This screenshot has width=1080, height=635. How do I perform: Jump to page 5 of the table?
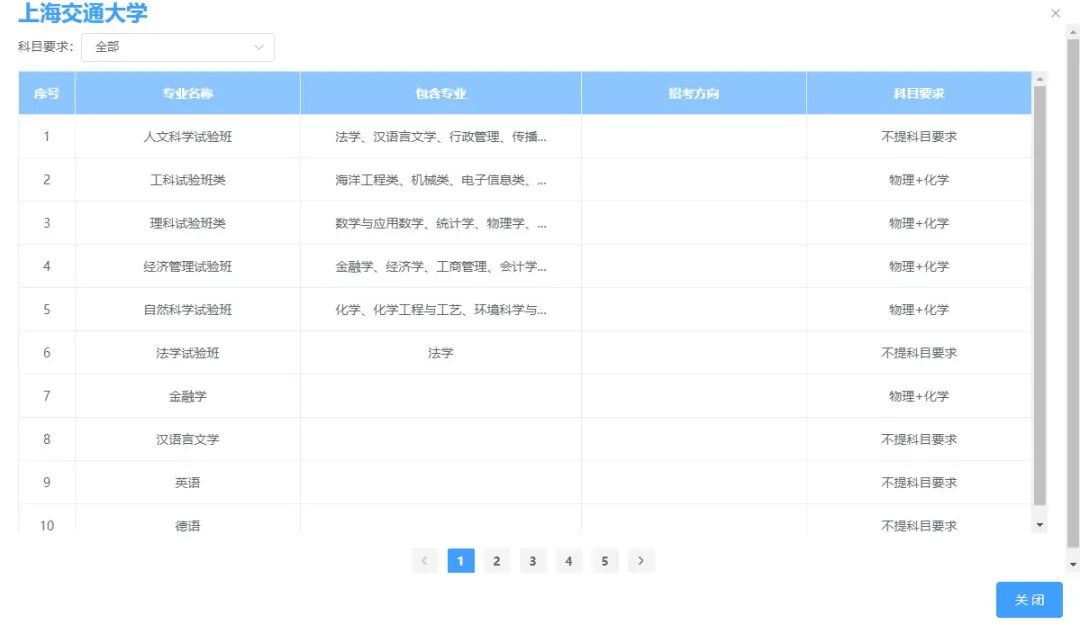pyautogui.click(x=604, y=561)
